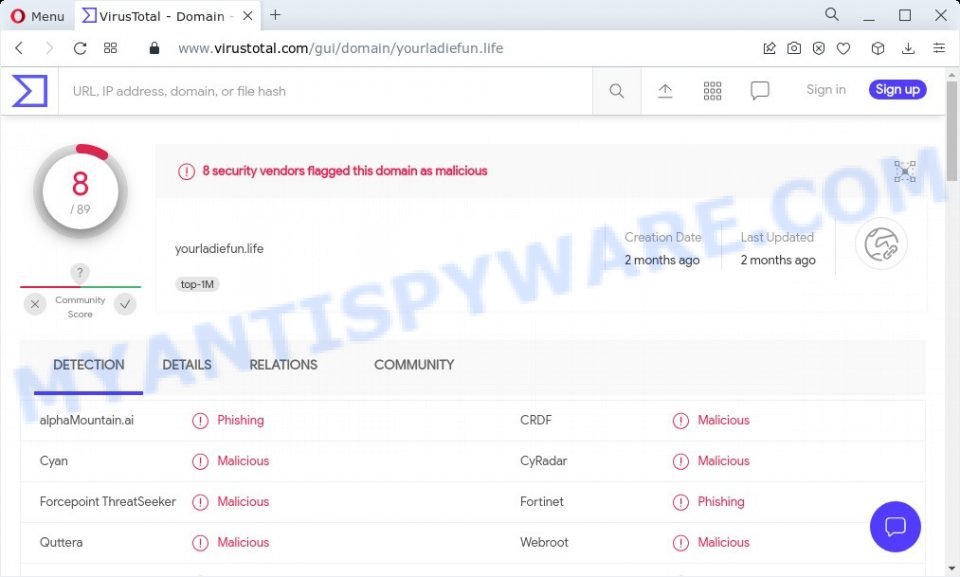Open the Opera Menu button
This screenshot has width=960, height=577.
37,16
